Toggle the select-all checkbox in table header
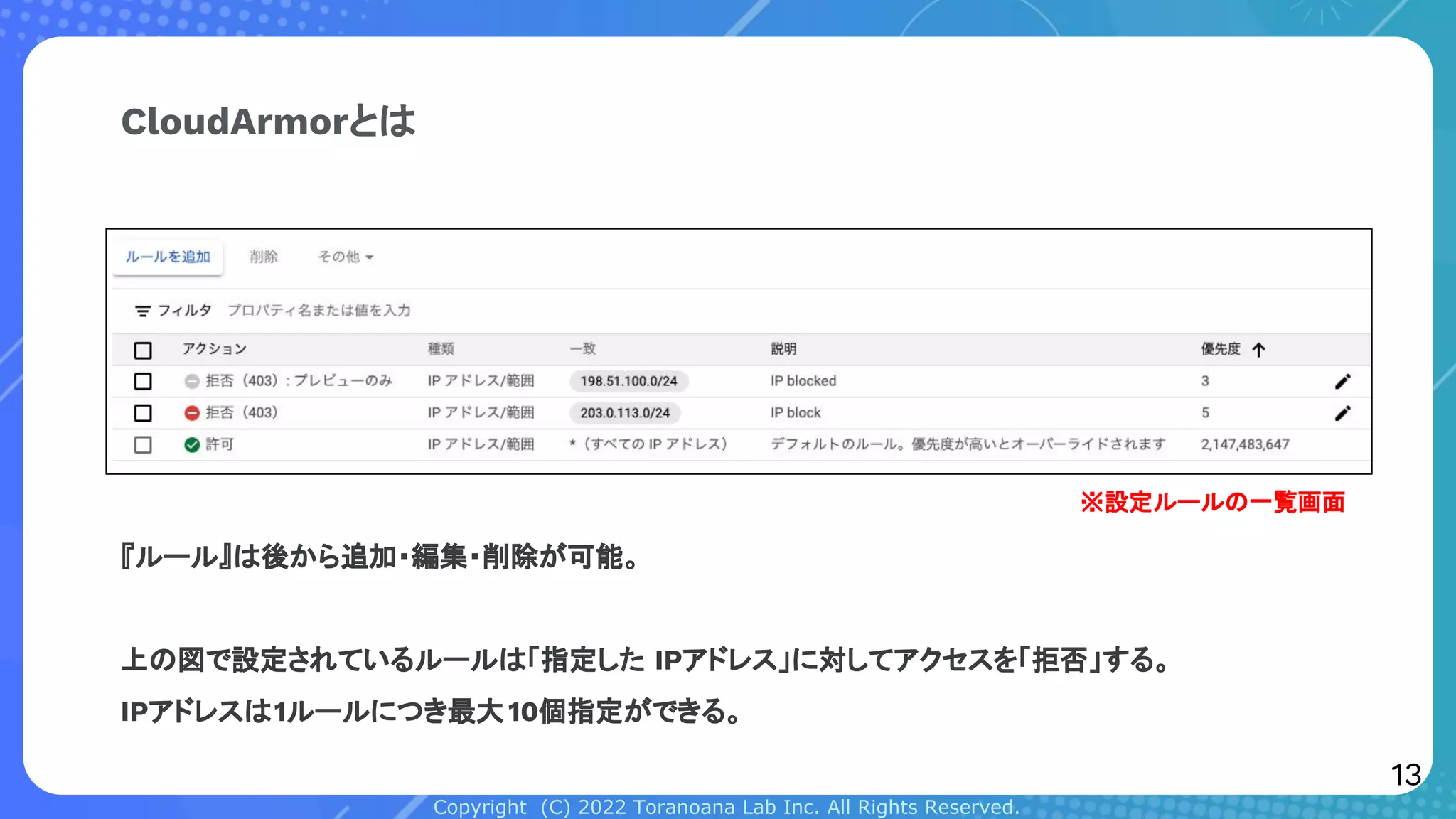Screen dimensions: 1456x819 tap(143, 350)
